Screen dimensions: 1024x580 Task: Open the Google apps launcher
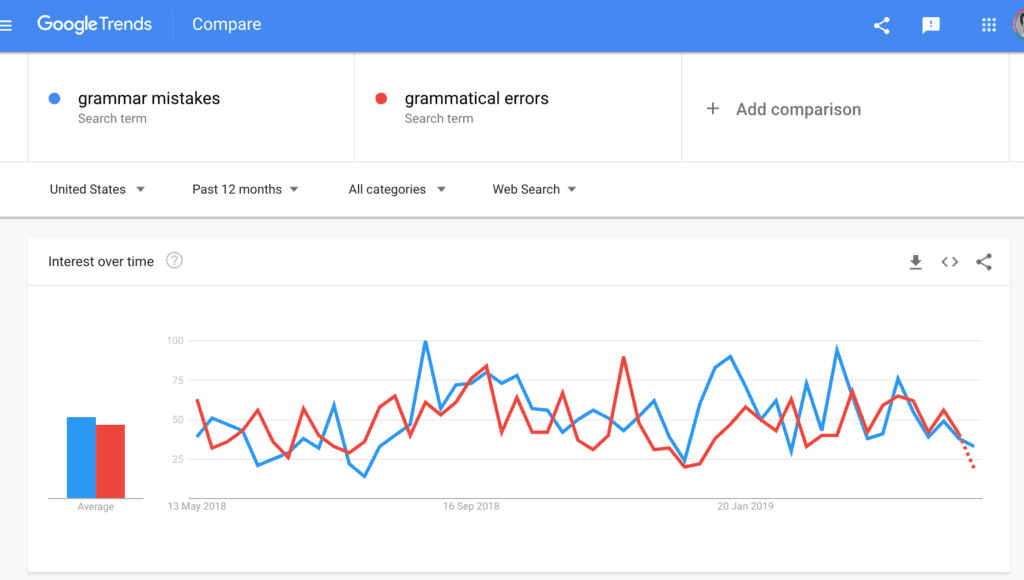coord(988,25)
